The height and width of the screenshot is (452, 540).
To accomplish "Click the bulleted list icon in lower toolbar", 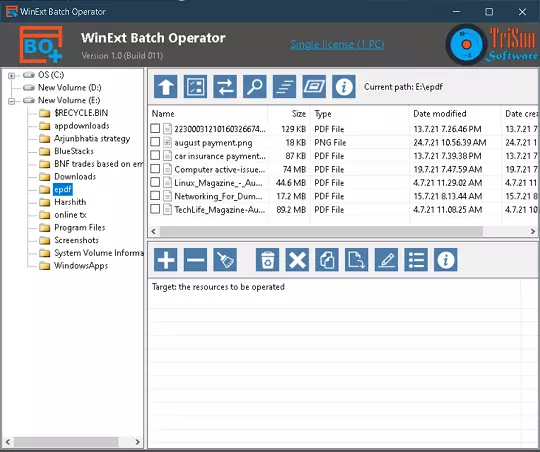I will 416,260.
